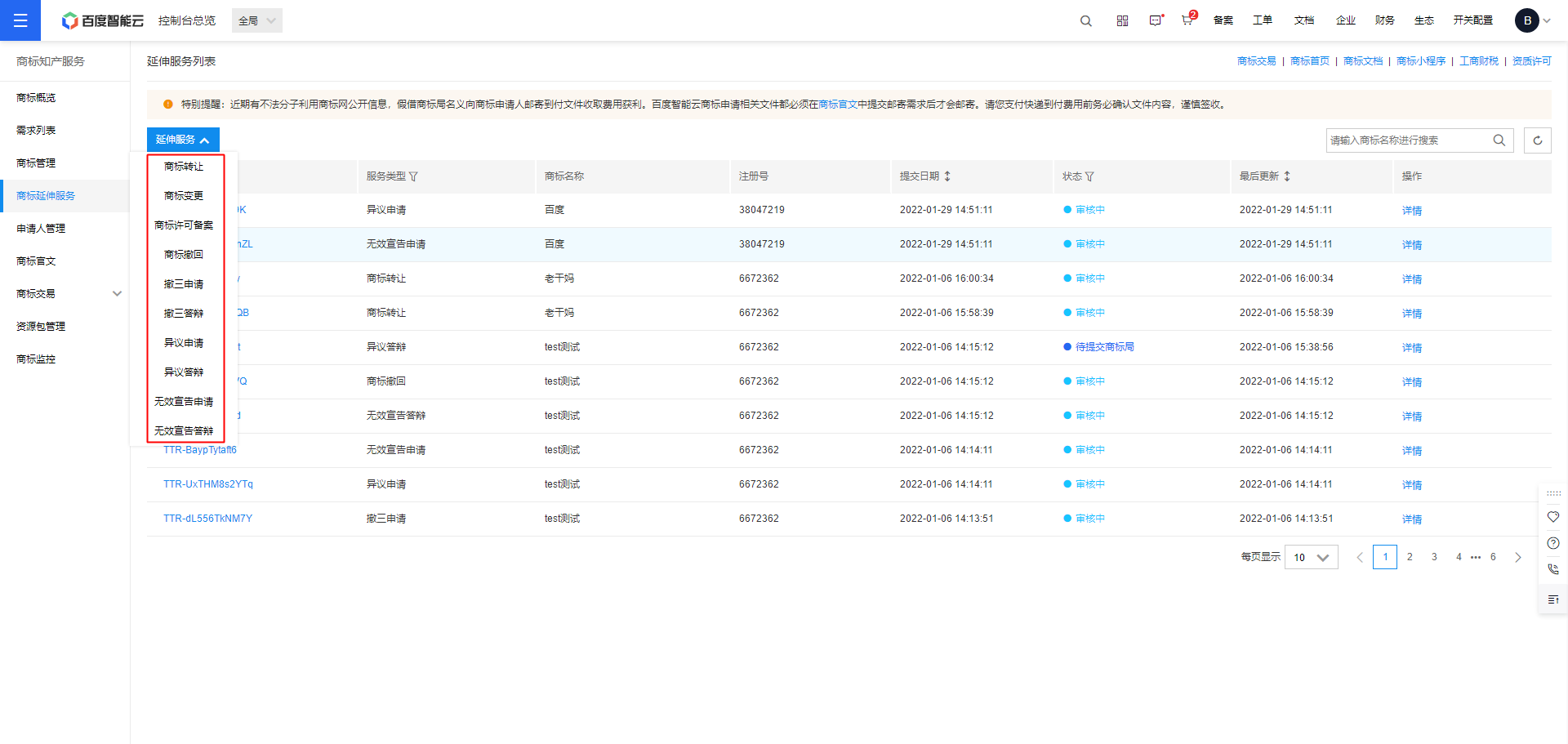This screenshot has width=1568, height=744.
Task: Click the list icon at bottom of float bar
Action: pos(1553,599)
